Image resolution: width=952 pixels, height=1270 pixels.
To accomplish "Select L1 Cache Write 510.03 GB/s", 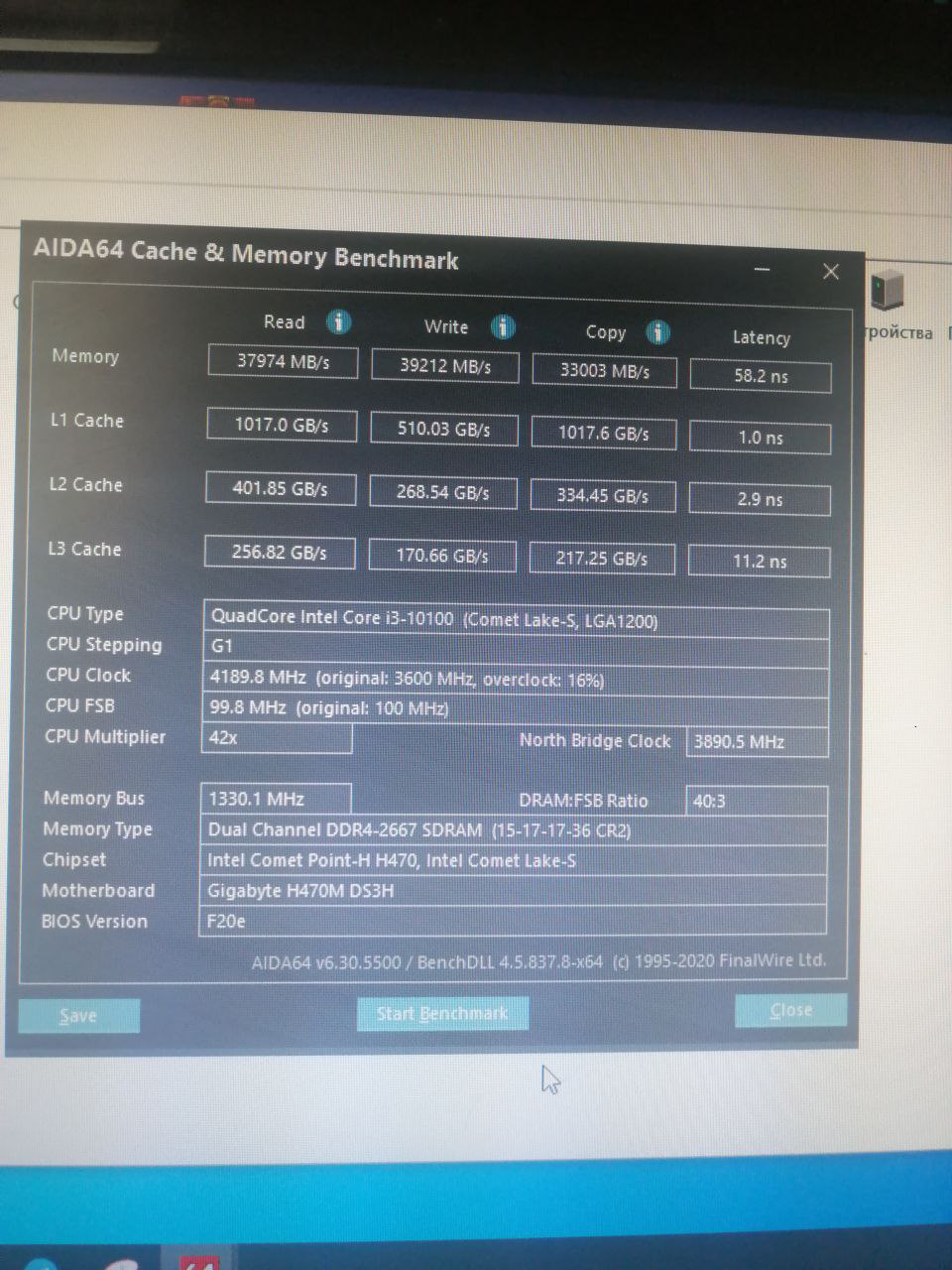I will coord(443,429).
